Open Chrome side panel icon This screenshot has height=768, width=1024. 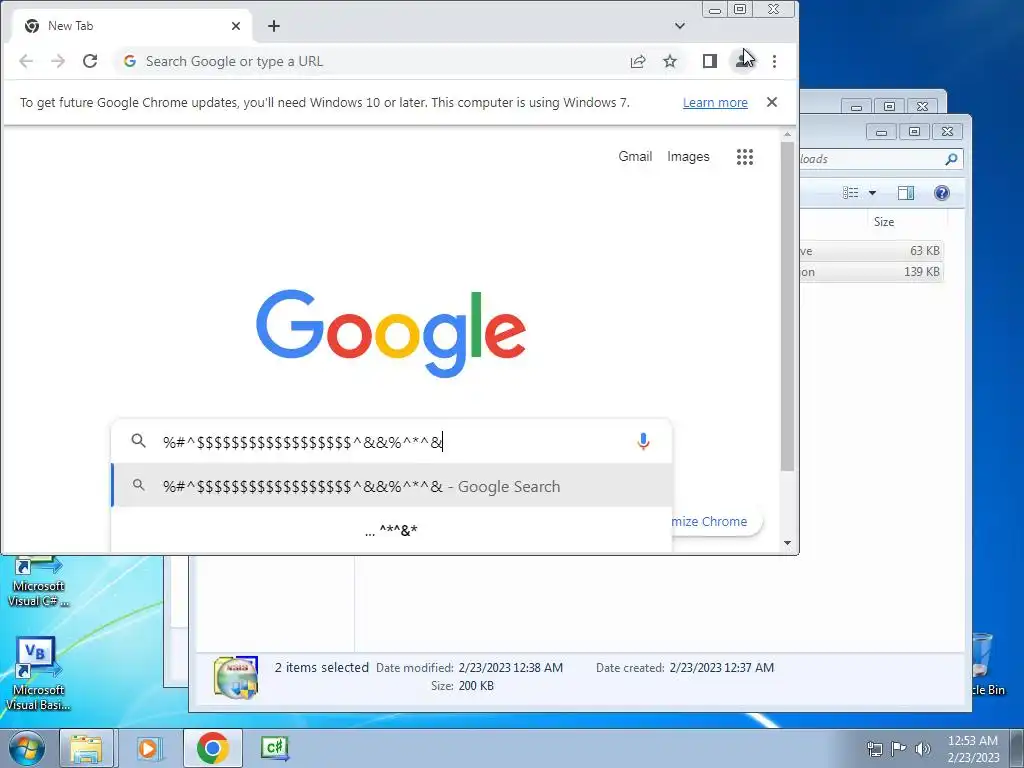pos(710,61)
